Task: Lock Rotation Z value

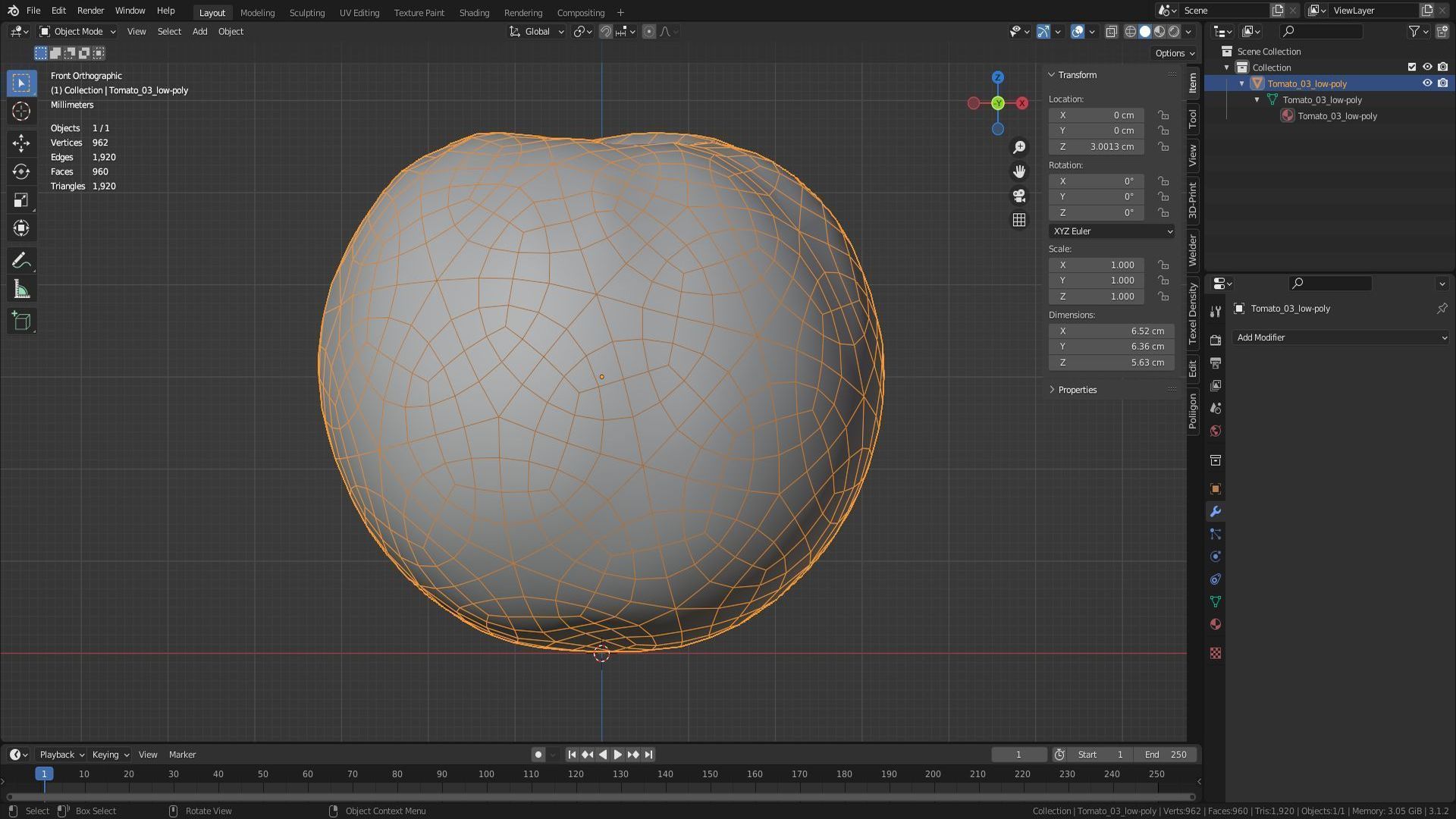Action: 1163,213
